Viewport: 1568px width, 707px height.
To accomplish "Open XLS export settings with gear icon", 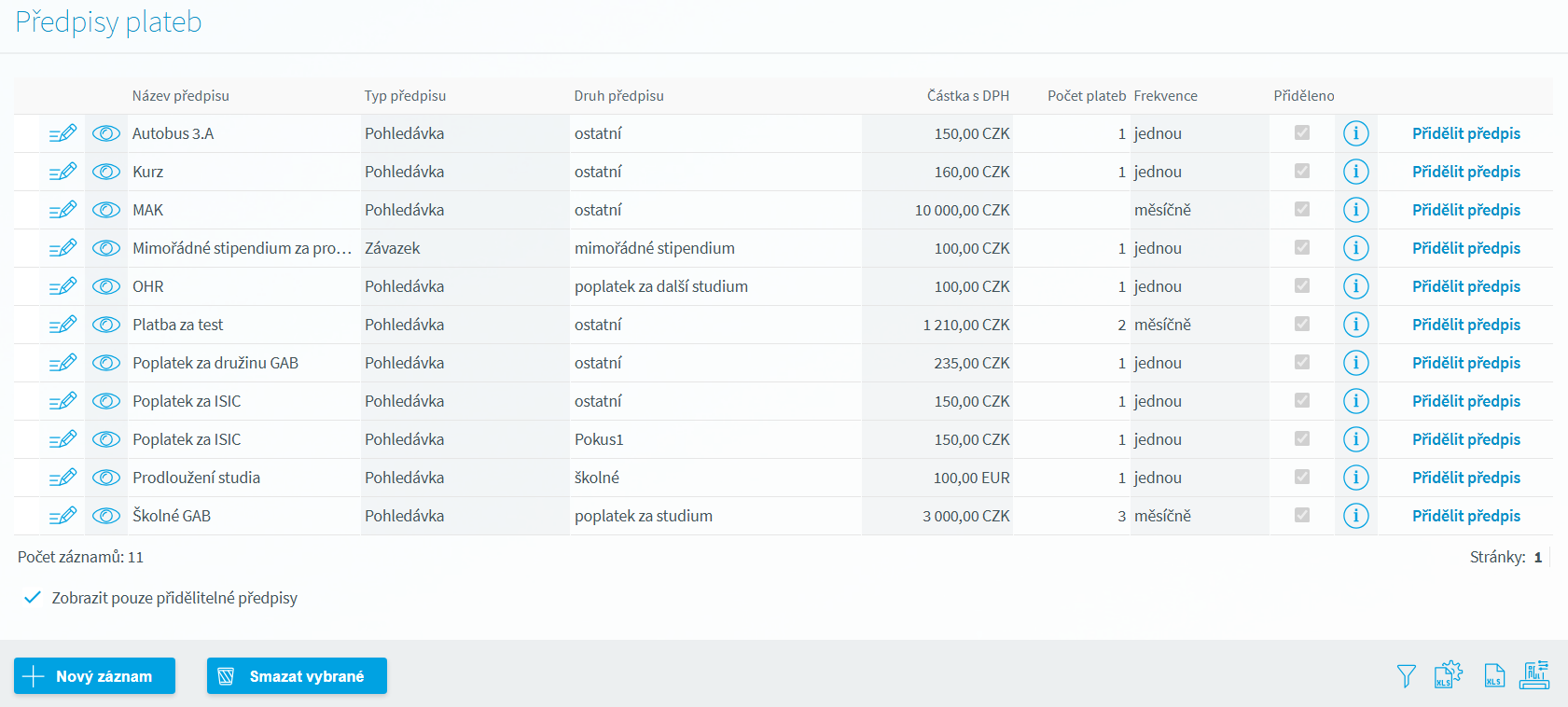I will pyautogui.click(x=1449, y=674).
